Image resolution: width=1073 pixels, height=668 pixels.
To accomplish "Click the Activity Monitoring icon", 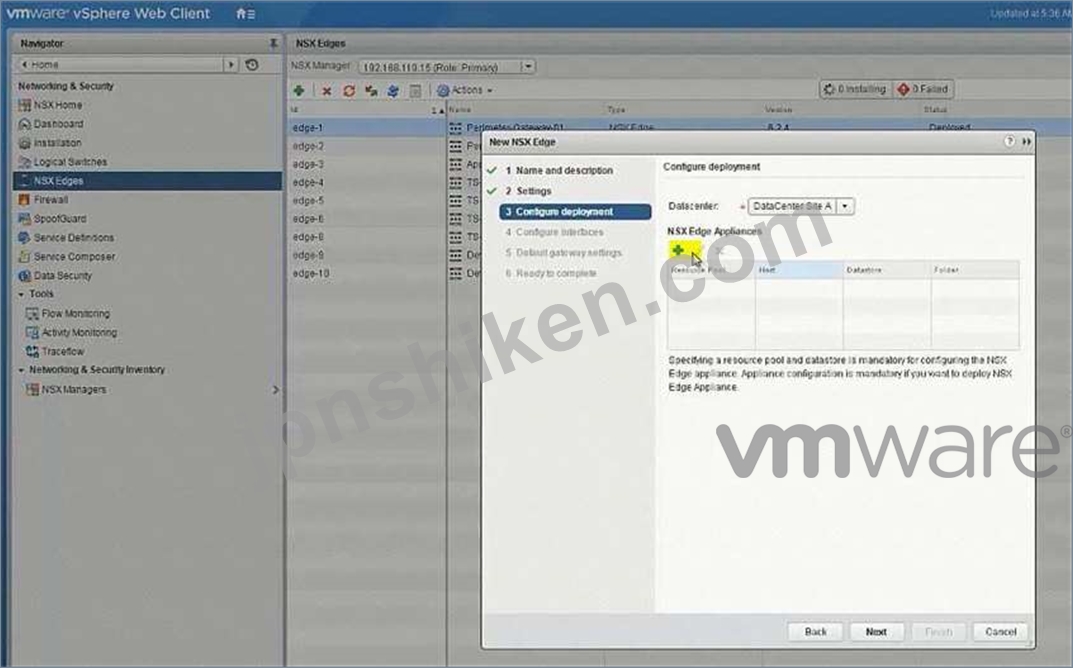I will (x=31, y=333).
